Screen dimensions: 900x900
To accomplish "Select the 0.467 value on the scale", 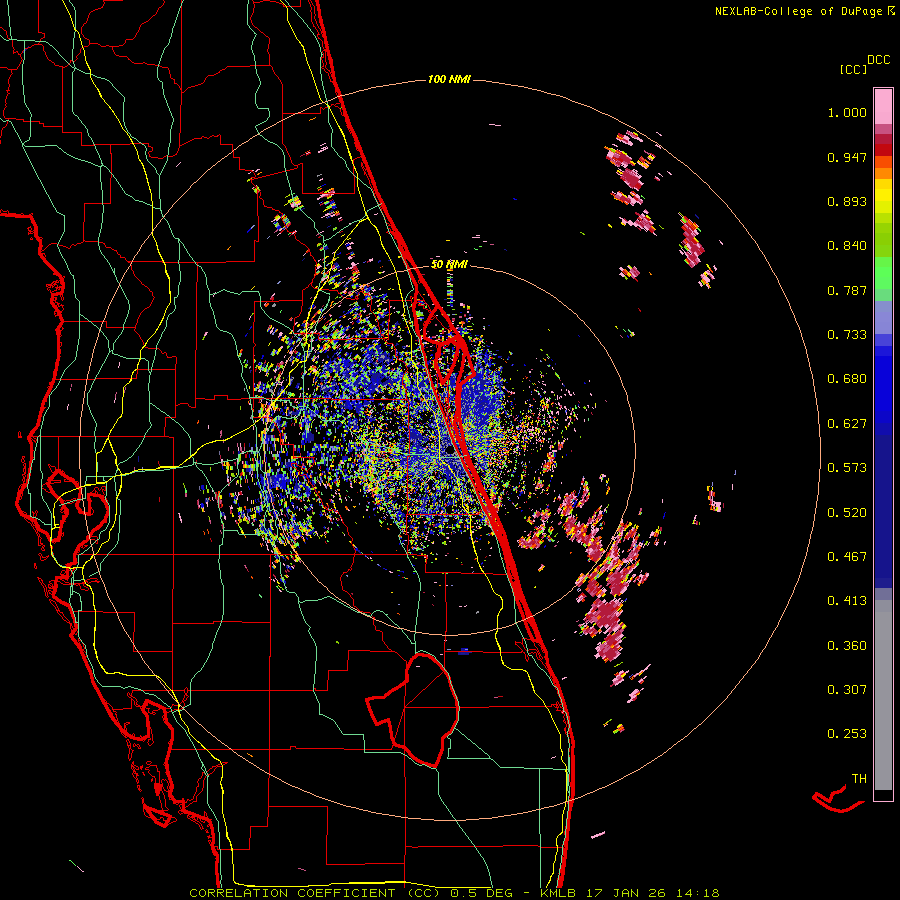I will [847, 557].
